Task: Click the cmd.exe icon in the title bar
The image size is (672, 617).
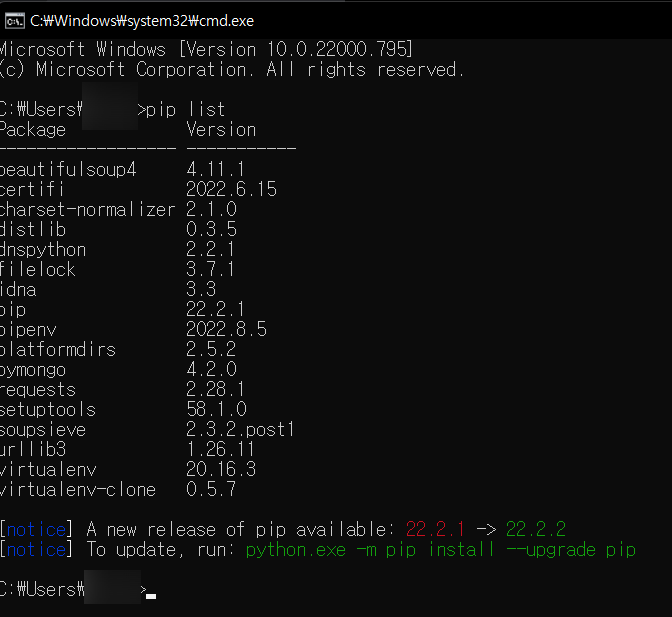Action: 15,21
